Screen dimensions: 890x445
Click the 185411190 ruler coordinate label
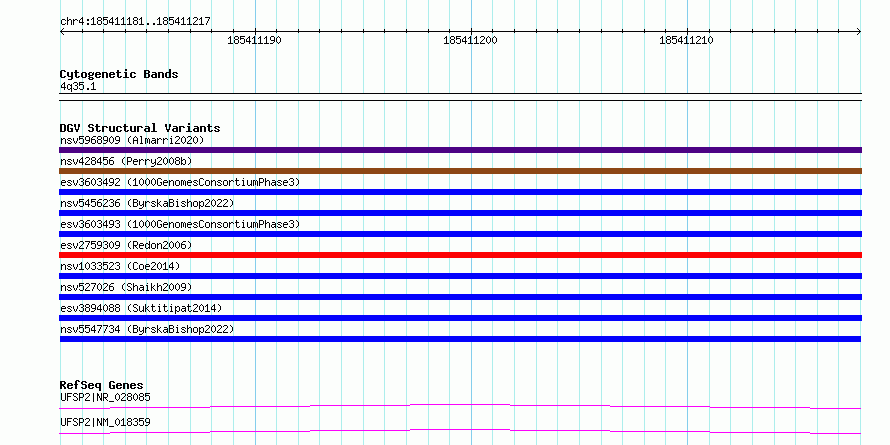(x=254, y=40)
